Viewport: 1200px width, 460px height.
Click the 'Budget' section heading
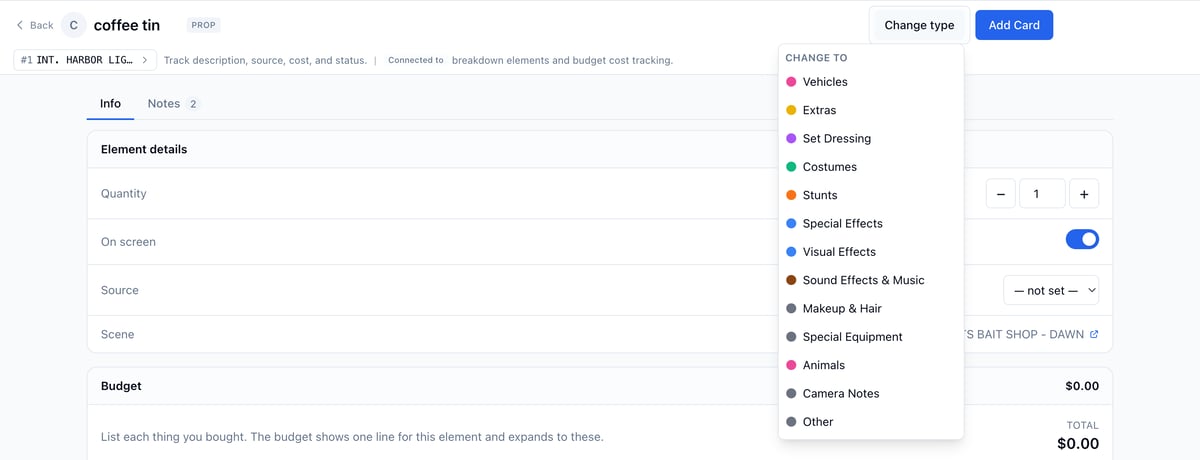[121, 386]
